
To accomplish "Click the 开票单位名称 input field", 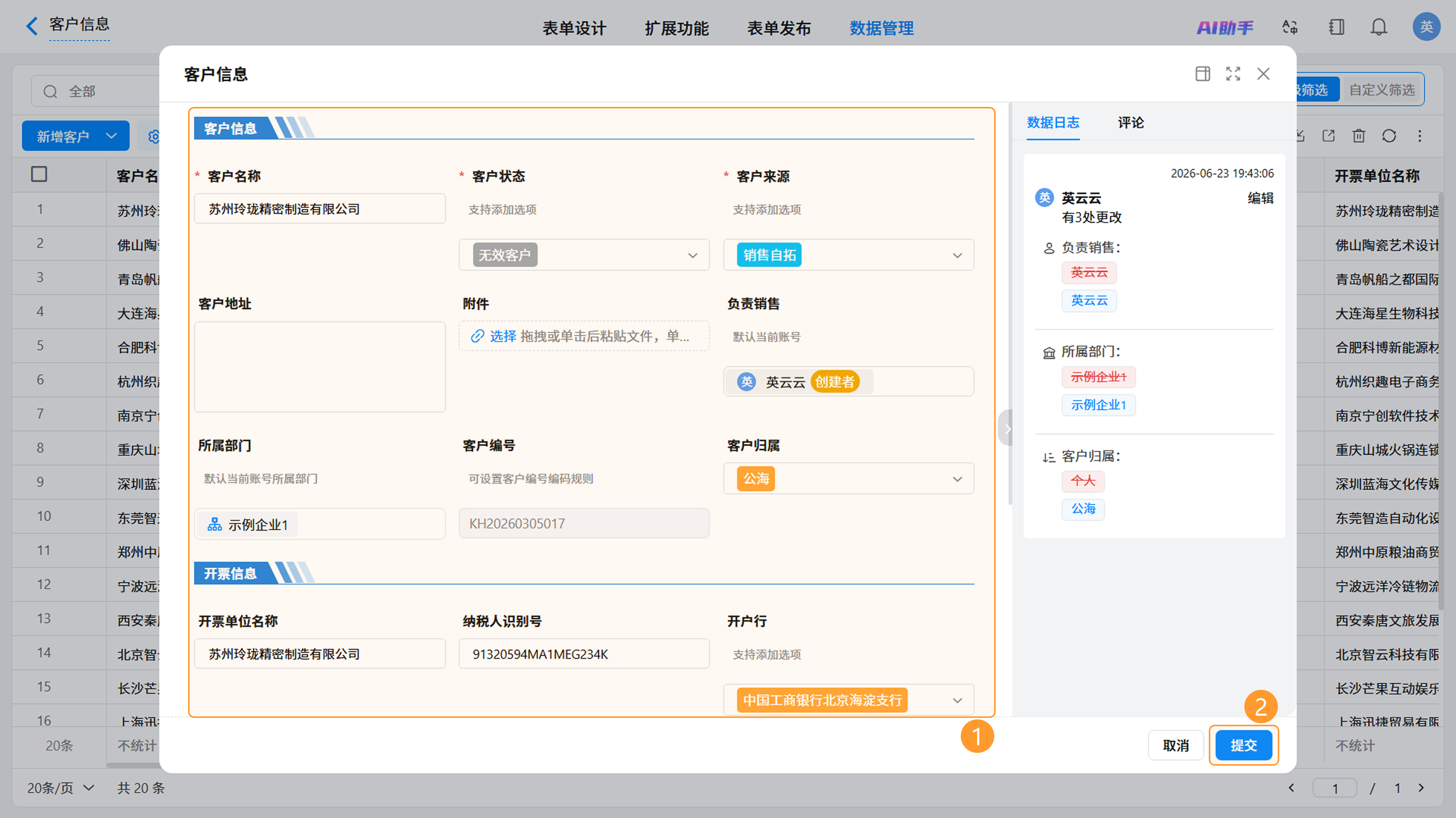I will 320,653.
